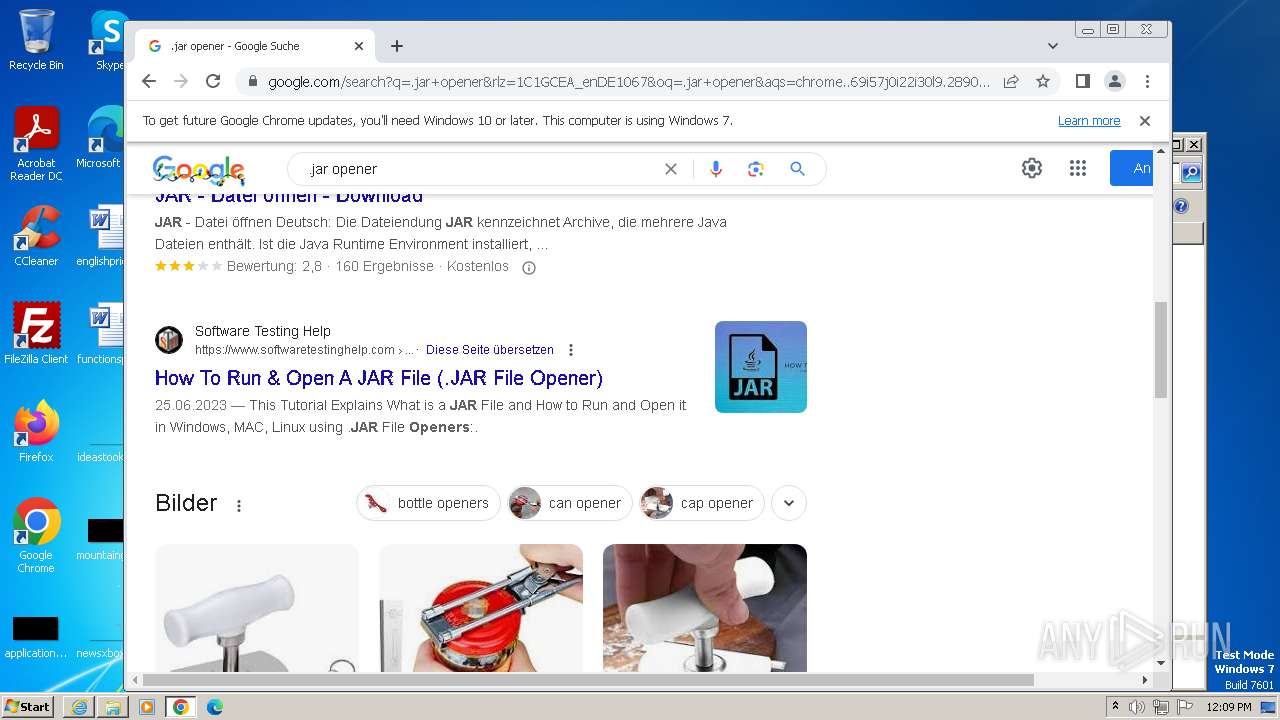Open Windows Explorer from taskbar
This screenshot has height=720, width=1280.
pyautogui.click(x=113, y=707)
